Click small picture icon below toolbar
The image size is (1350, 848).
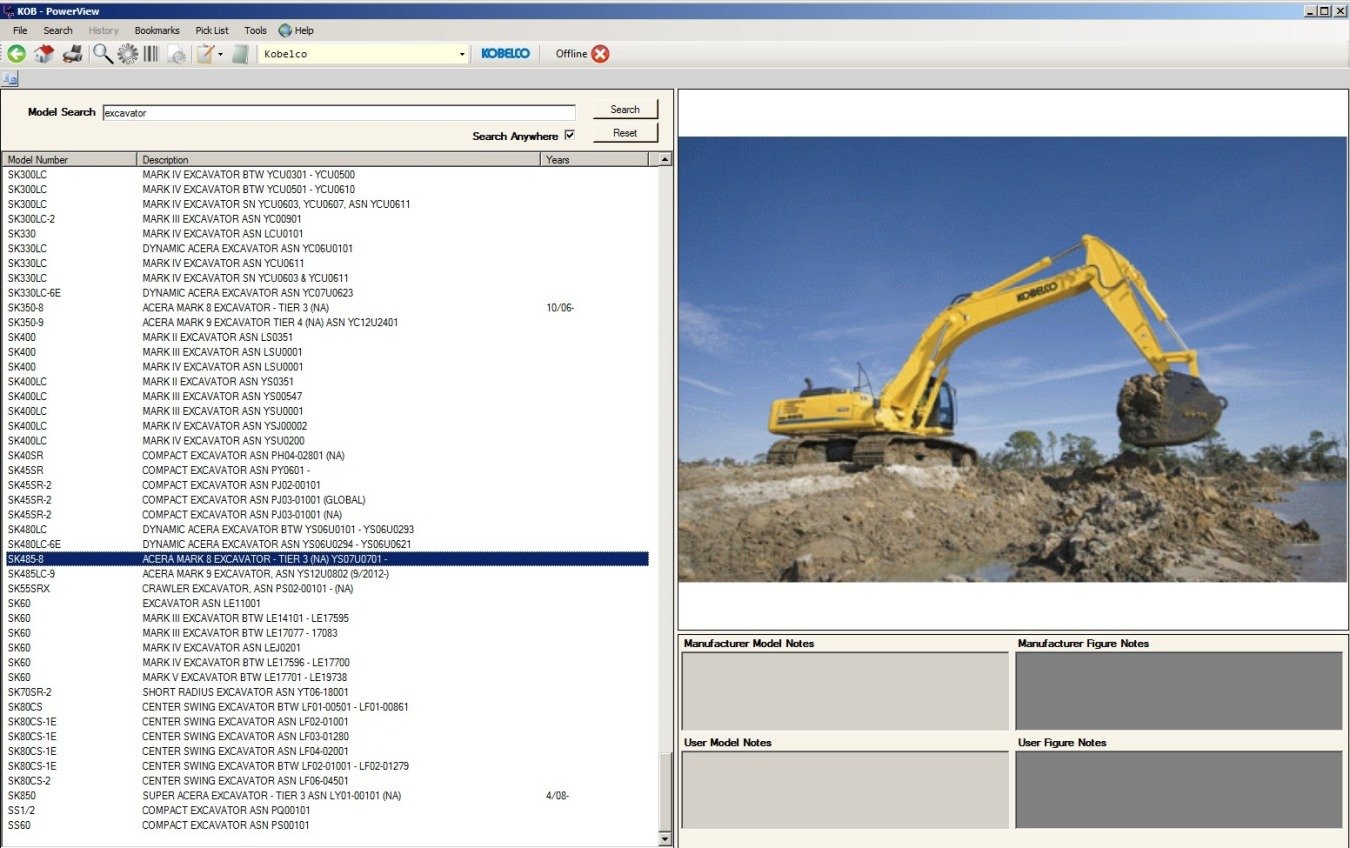[x=11, y=79]
